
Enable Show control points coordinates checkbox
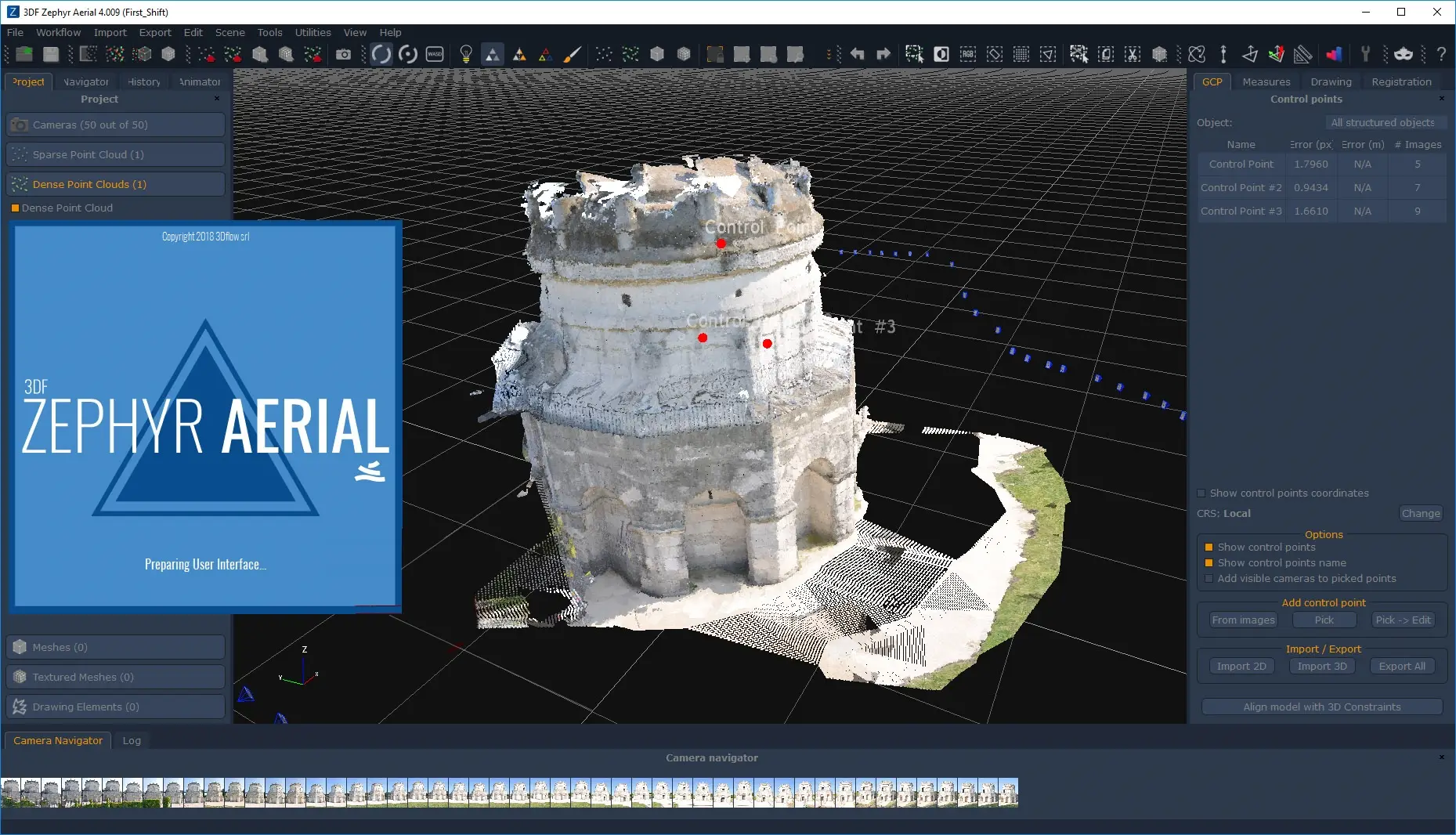coord(1201,493)
